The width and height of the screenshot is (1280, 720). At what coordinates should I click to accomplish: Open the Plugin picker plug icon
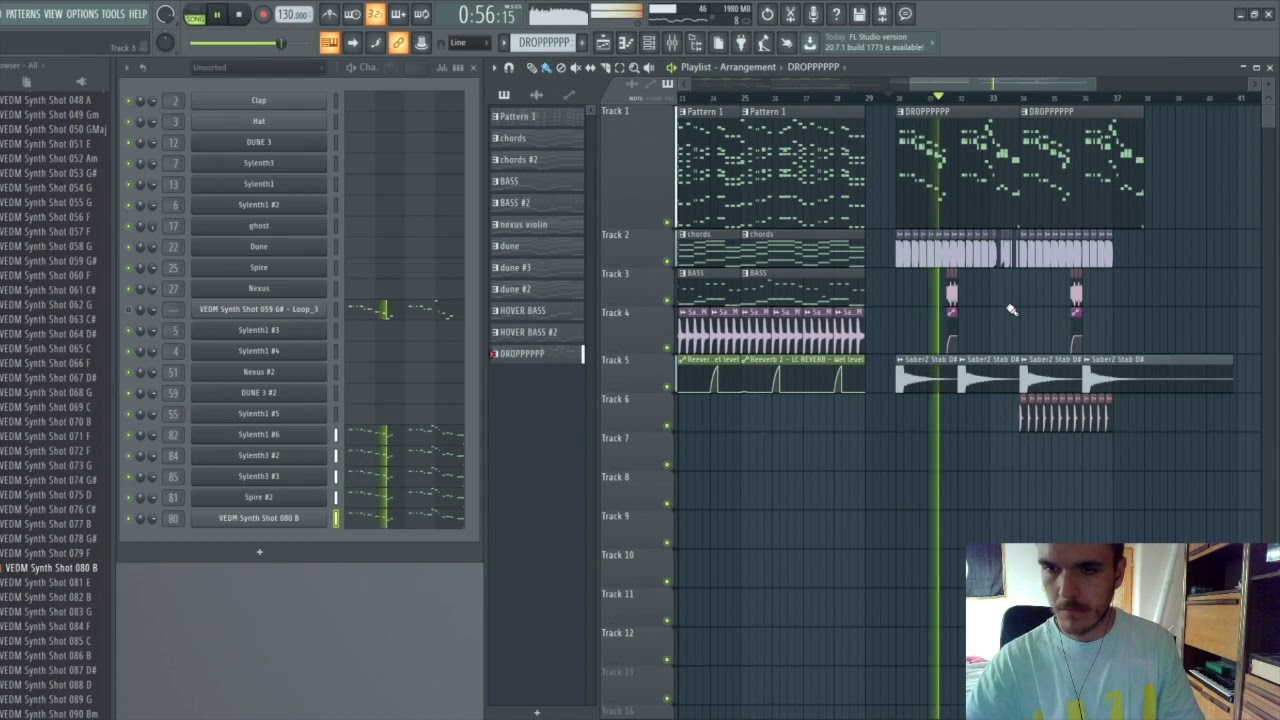[741, 43]
